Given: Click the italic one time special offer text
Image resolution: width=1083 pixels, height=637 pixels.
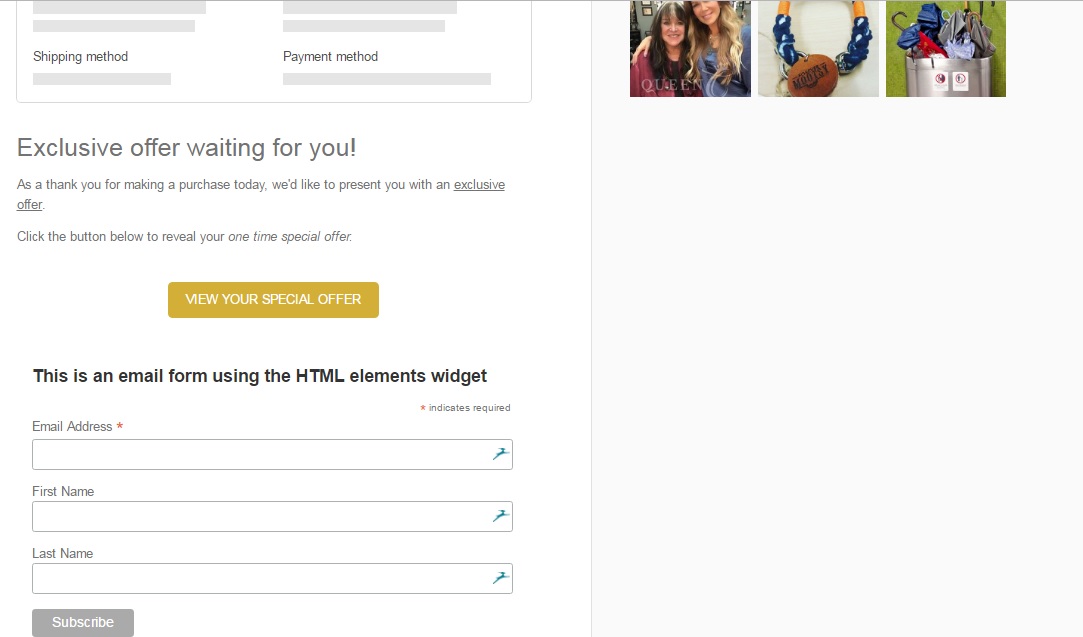Looking at the screenshot, I should point(288,236).
